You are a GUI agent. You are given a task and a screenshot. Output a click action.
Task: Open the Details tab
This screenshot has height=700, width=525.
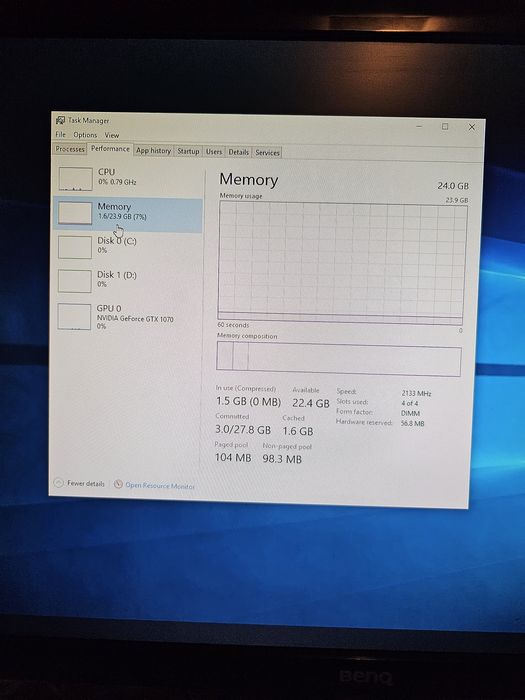pos(238,152)
